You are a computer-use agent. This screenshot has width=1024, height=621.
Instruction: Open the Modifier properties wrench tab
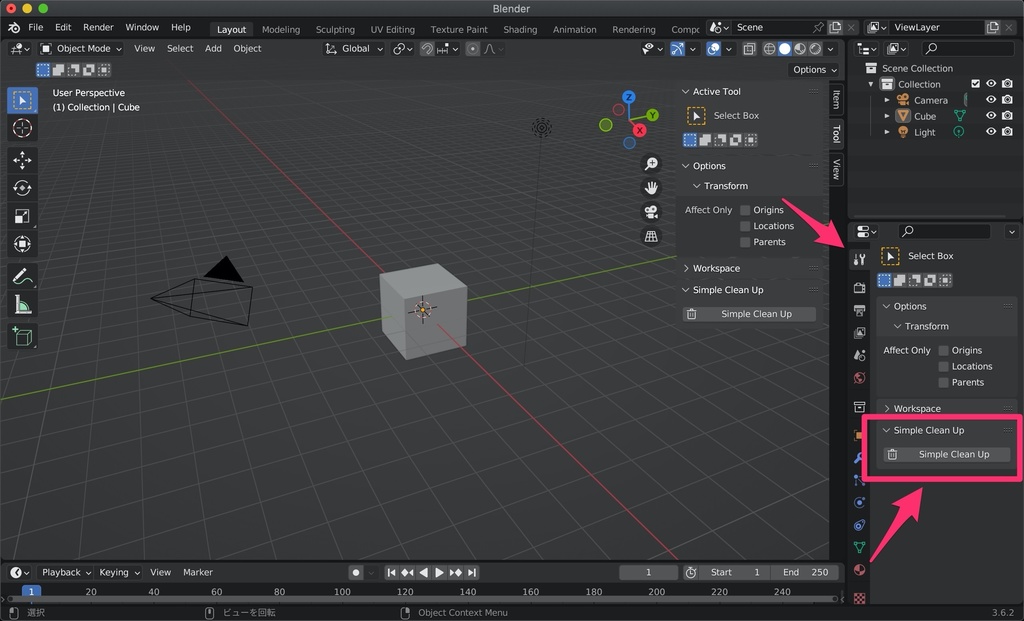[858, 458]
